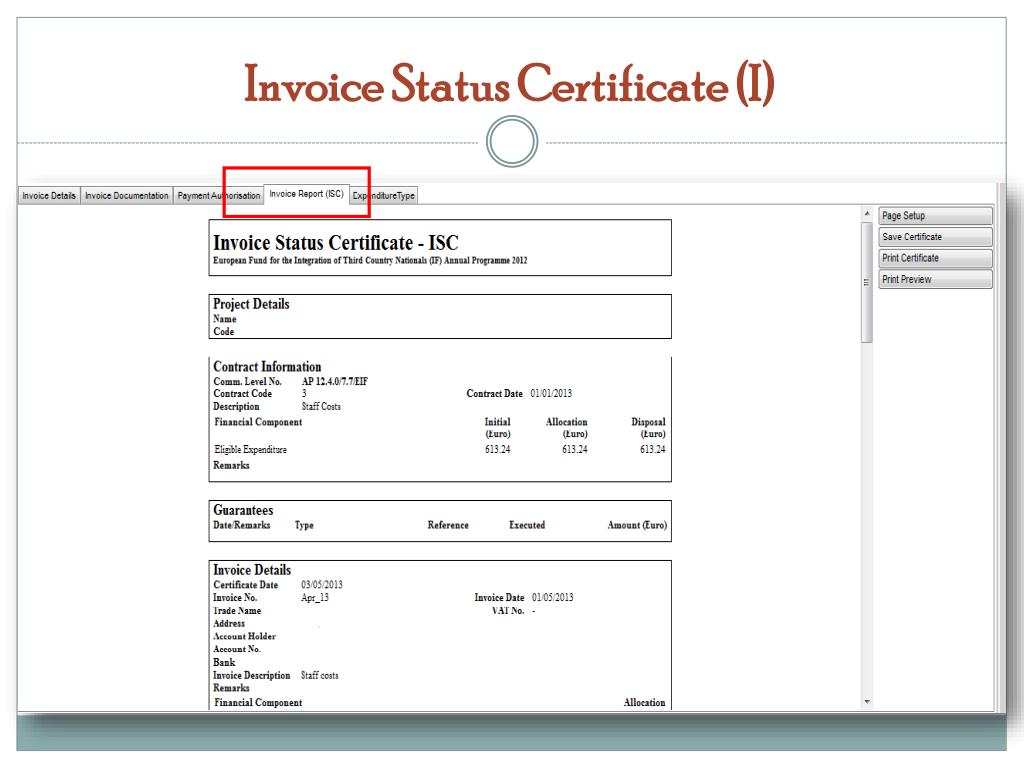Select the Invoice Report (ISC) tab

[x=306, y=194]
